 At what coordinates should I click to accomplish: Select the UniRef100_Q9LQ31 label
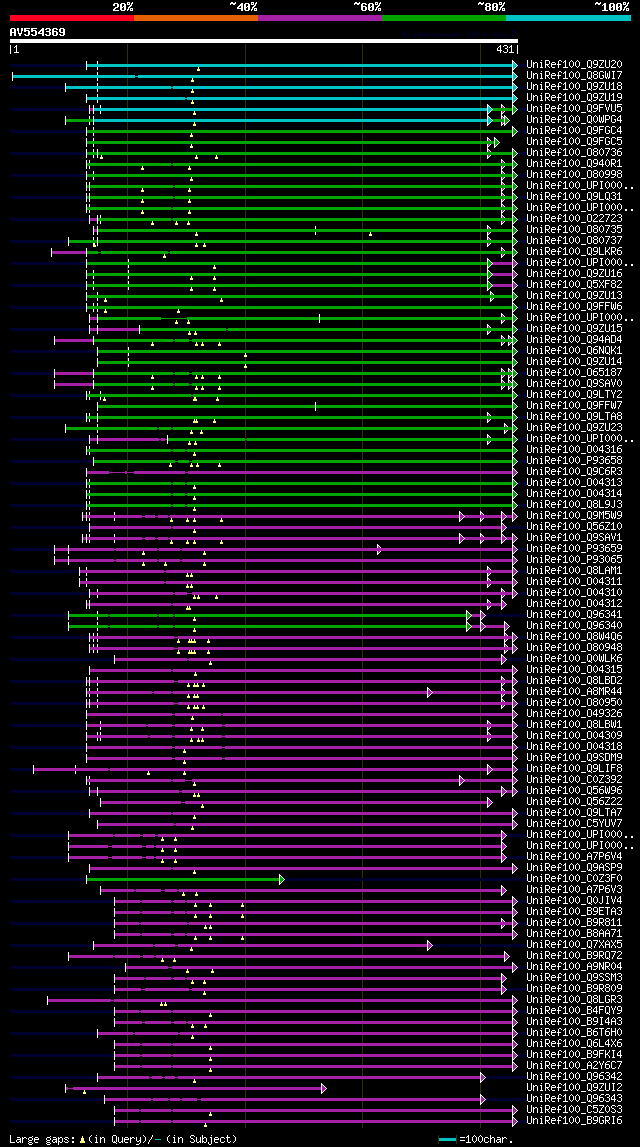pos(574,196)
